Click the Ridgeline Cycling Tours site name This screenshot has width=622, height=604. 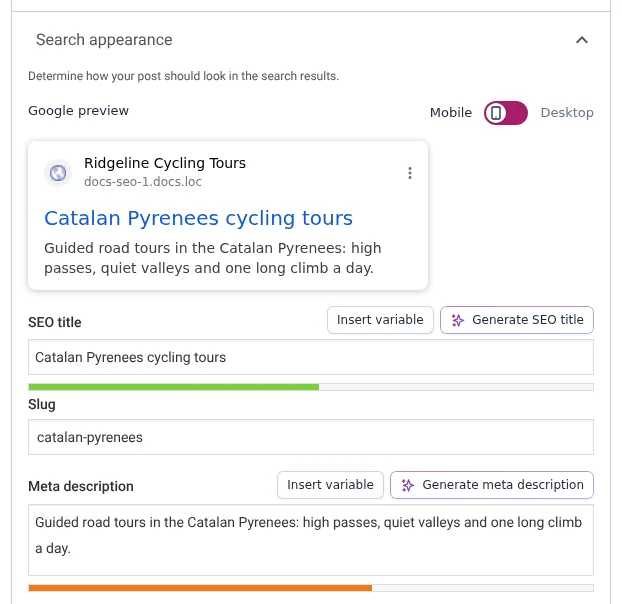click(165, 163)
